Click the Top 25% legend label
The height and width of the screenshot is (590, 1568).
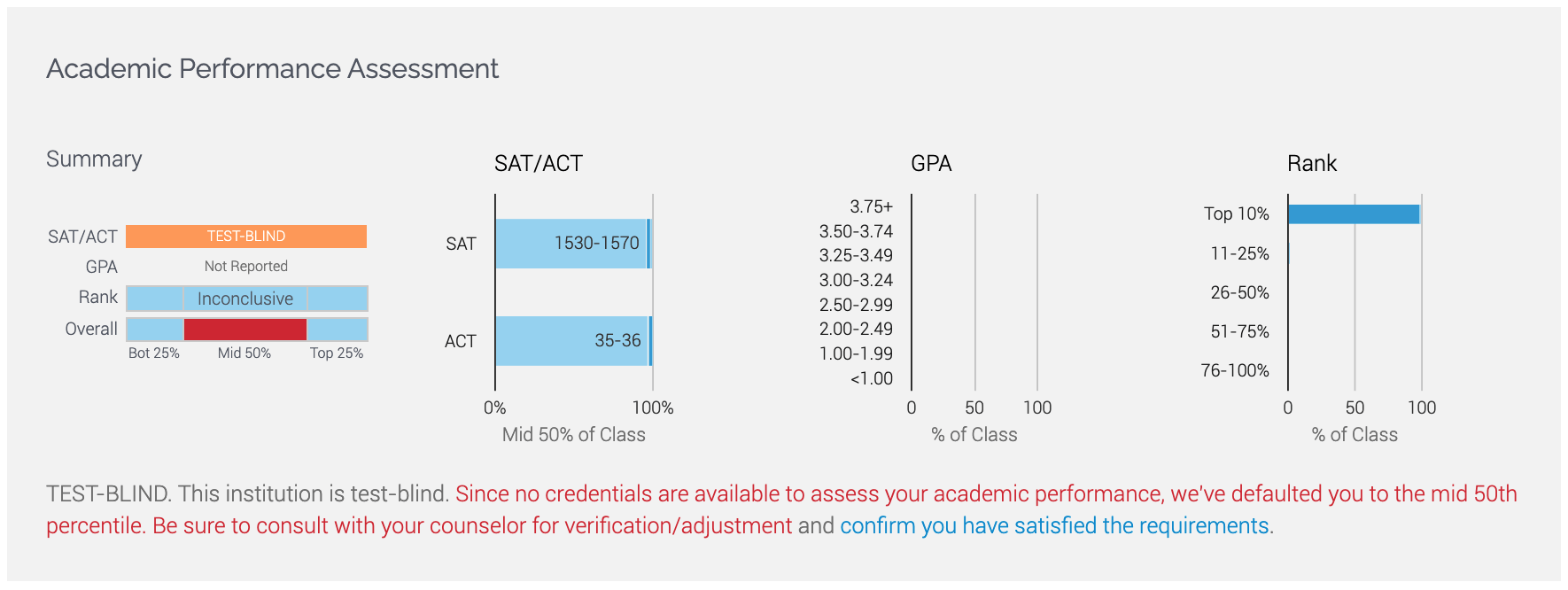coord(337,353)
